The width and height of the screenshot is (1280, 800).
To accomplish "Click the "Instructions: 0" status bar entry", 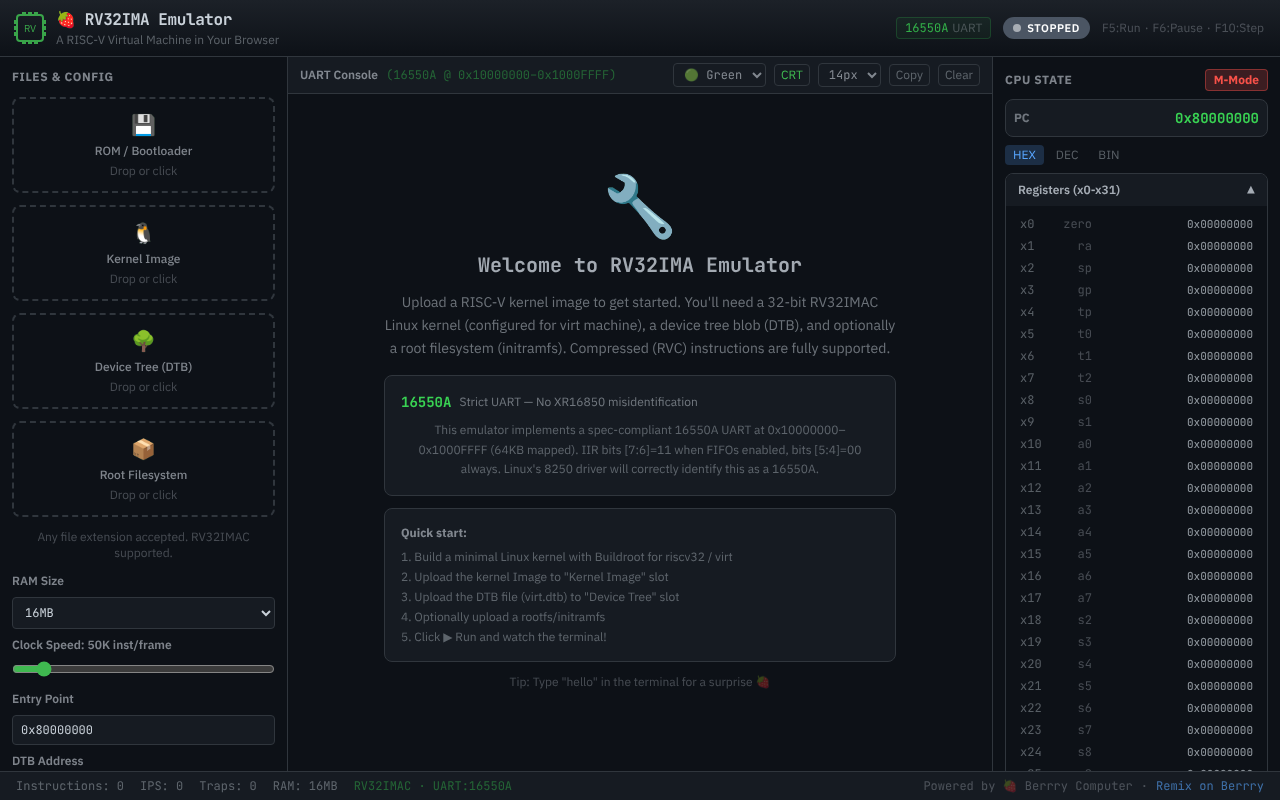I will coord(70,786).
